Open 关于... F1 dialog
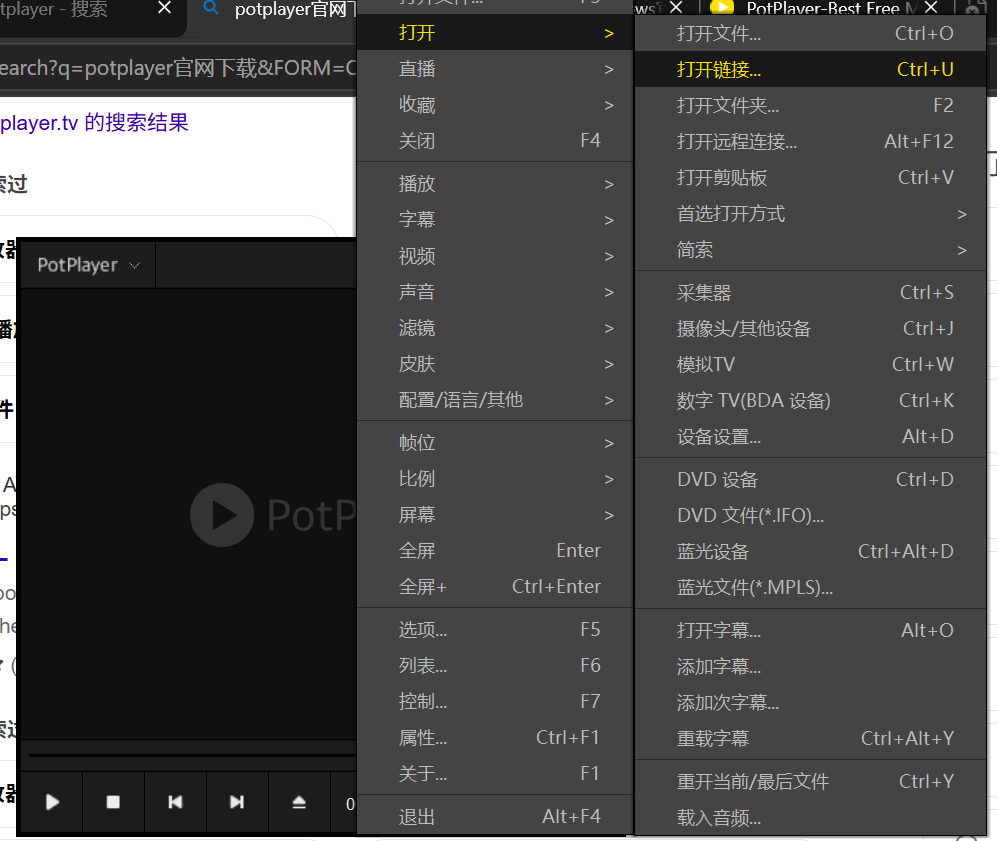Viewport: 997px width, 841px height. [x=495, y=774]
